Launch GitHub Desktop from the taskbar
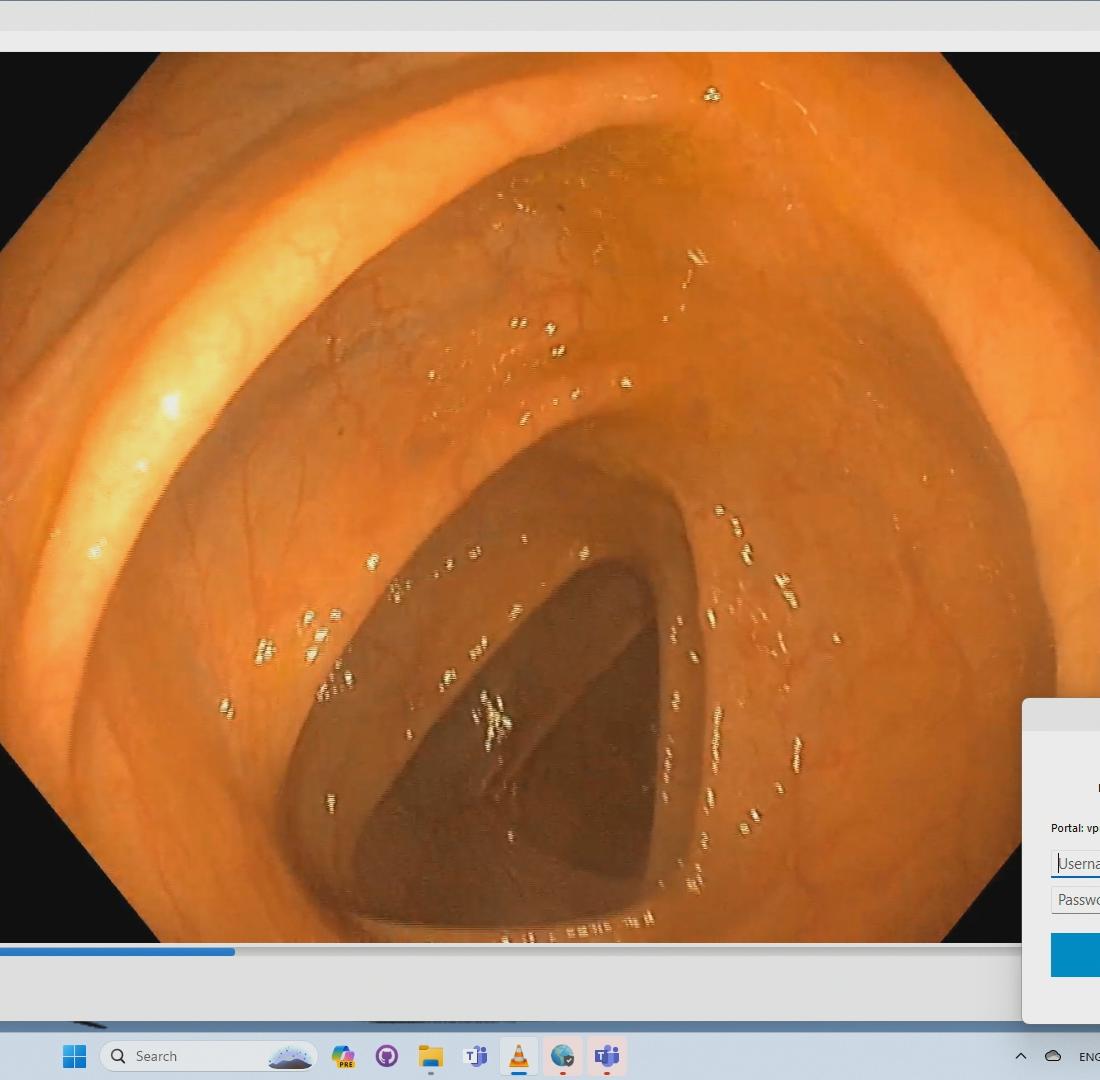Image resolution: width=1100 pixels, height=1080 pixels. [387, 1055]
